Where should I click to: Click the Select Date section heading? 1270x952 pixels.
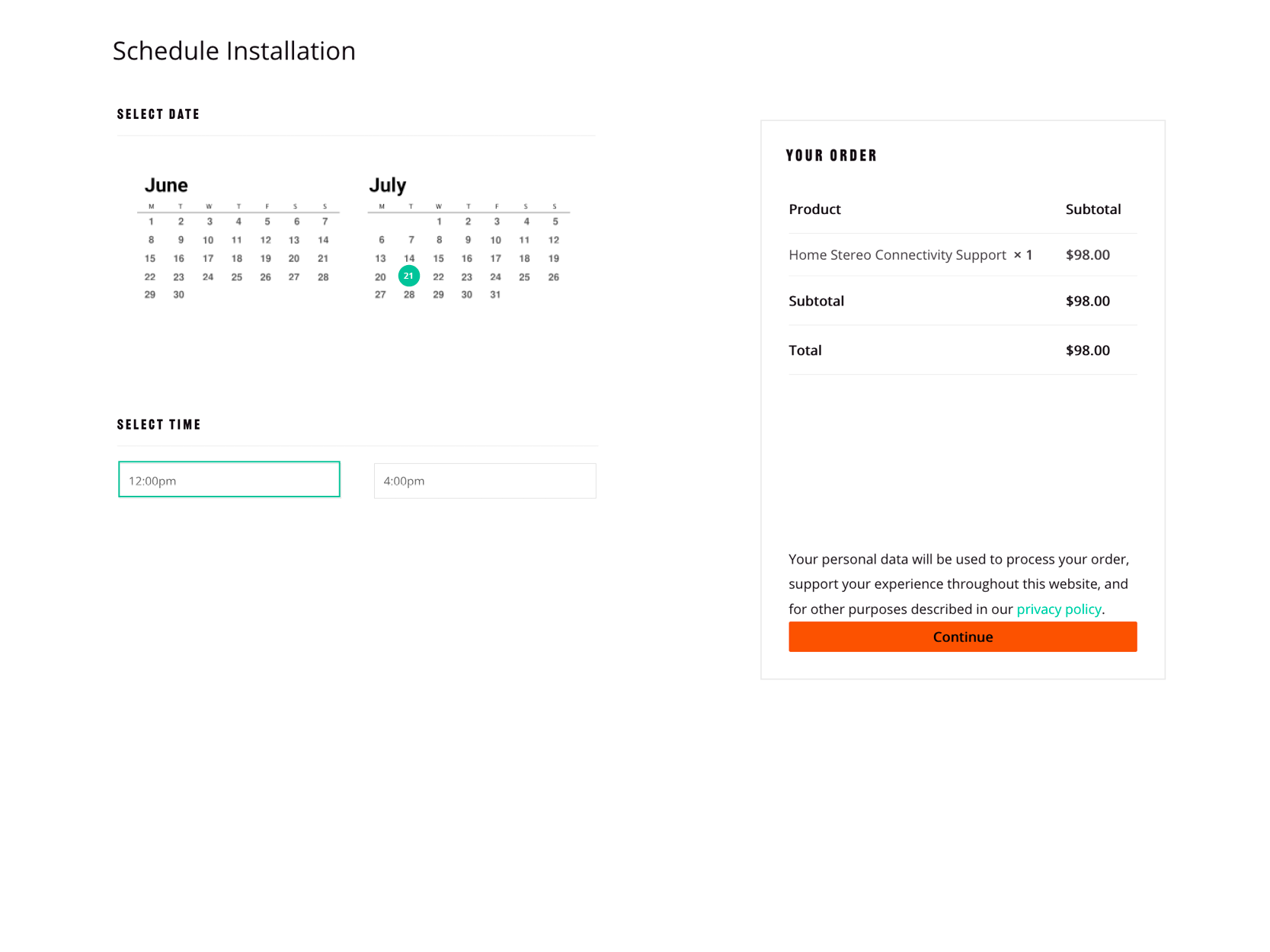[158, 114]
